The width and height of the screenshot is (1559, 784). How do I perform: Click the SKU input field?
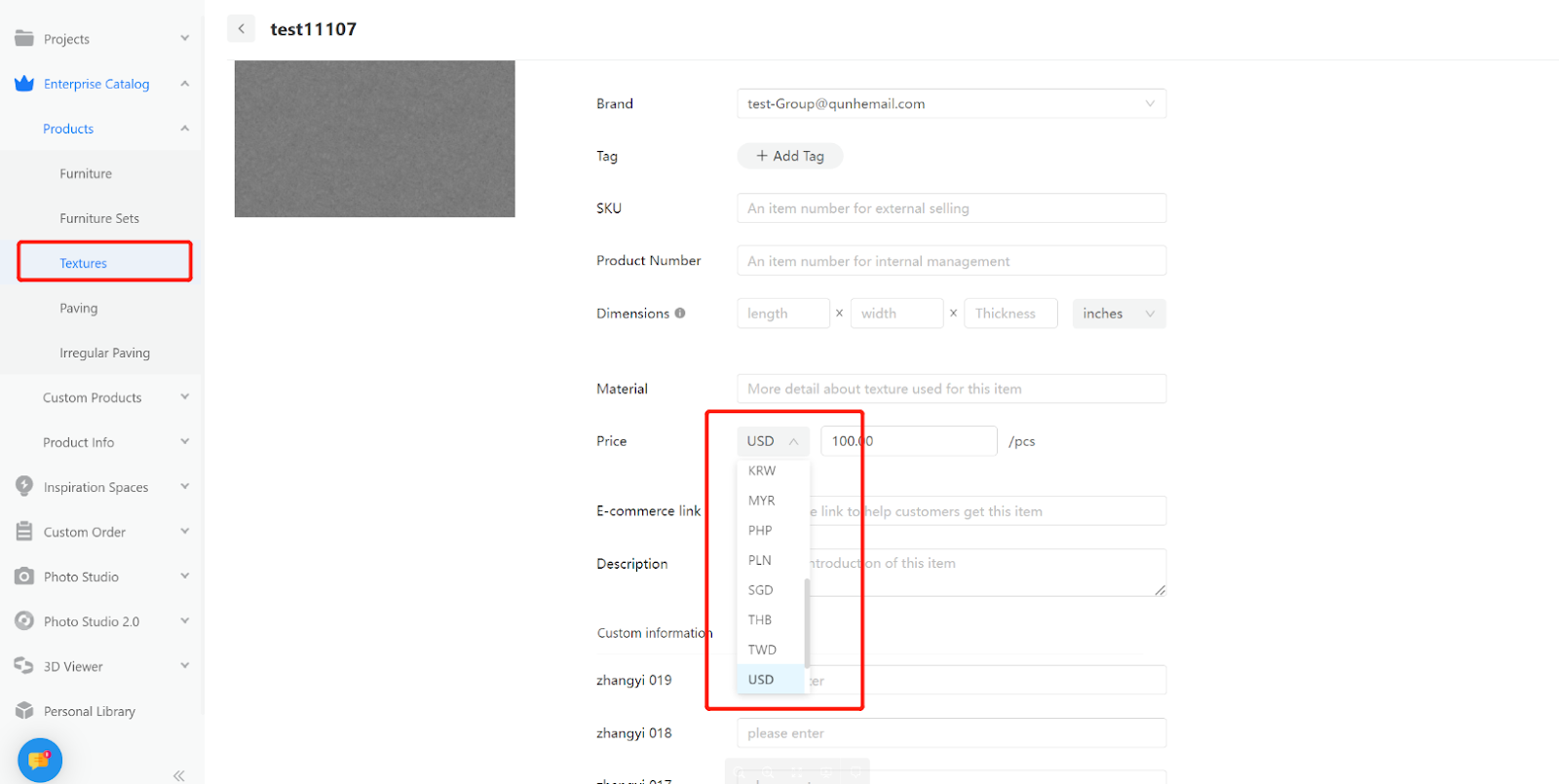951,208
